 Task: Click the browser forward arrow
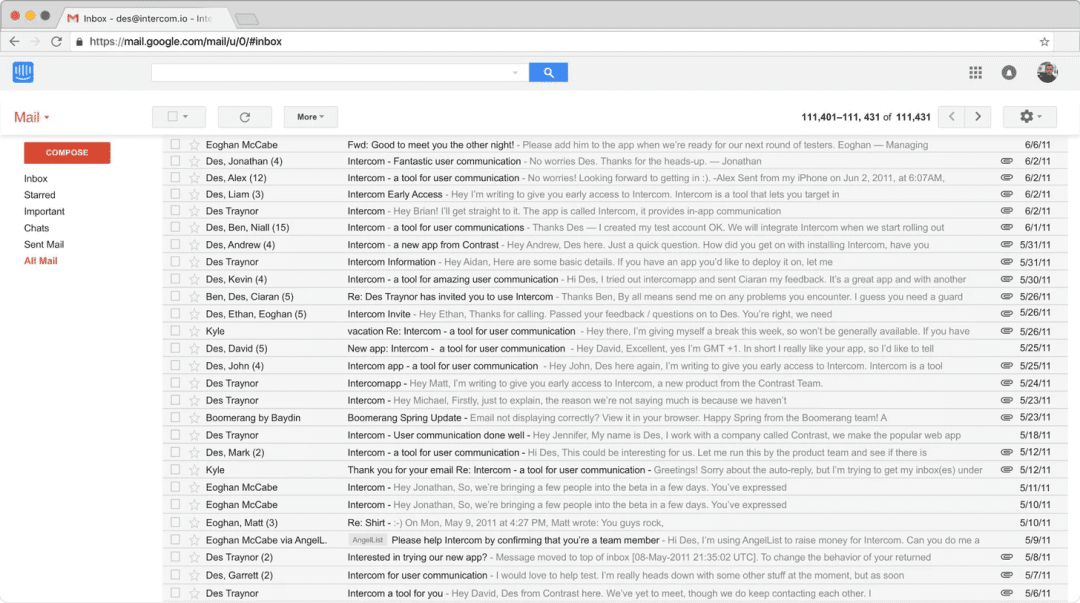(x=35, y=41)
